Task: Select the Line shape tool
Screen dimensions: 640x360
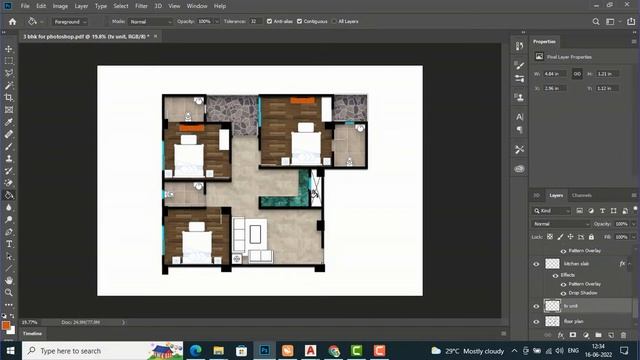Action: point(9,269)
